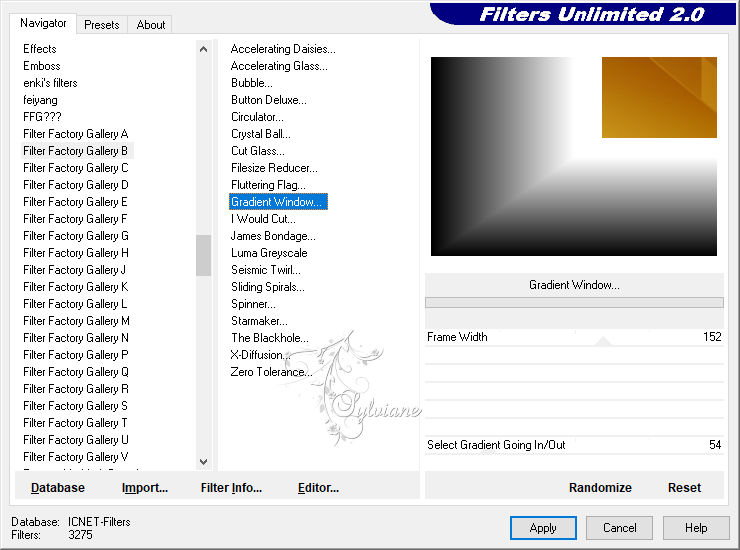Select Filter Factory Gallery L
The width and height of the screenshot is (740, 550).
point(76,304)
